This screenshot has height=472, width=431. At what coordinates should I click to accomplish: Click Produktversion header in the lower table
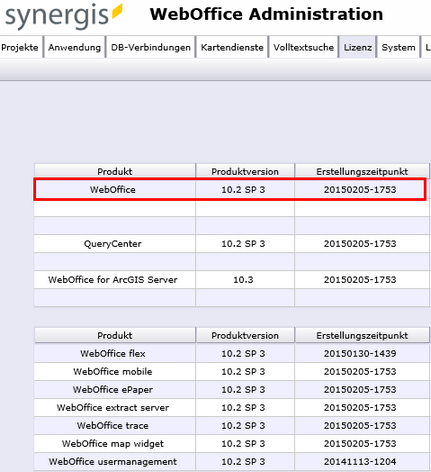245,335
